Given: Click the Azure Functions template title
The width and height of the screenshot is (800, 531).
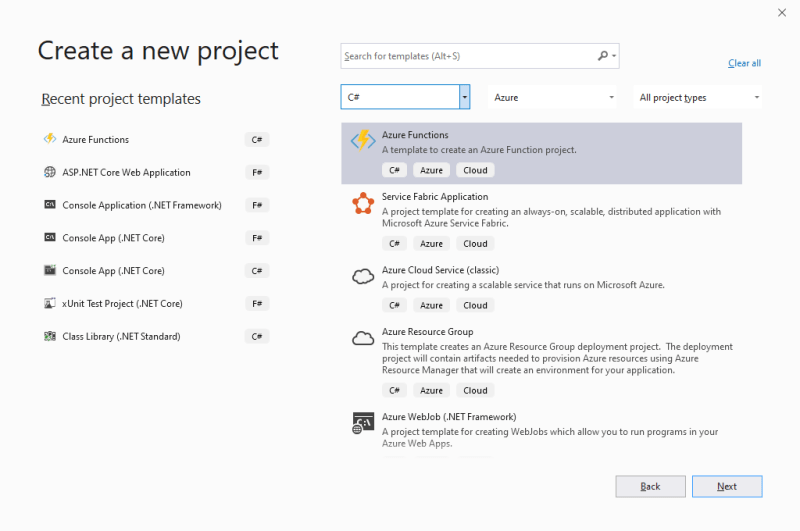Looking at the screenshot, I should pyautogui.click(x=415, y=135).
